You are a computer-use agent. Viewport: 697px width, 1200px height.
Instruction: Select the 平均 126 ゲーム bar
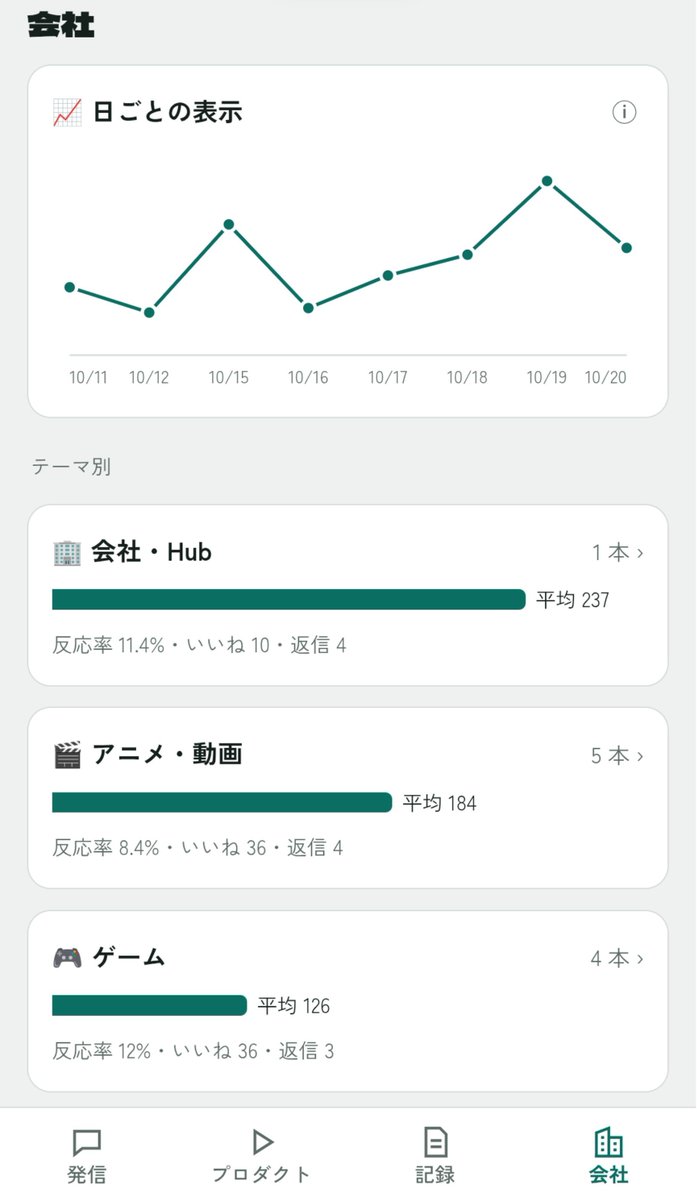coord(149,1005)
